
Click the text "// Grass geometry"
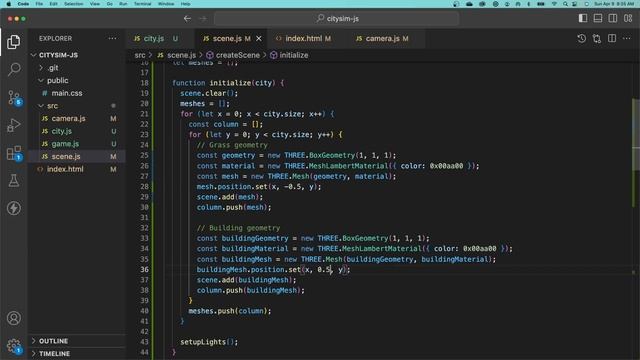(x=232, y=145)
